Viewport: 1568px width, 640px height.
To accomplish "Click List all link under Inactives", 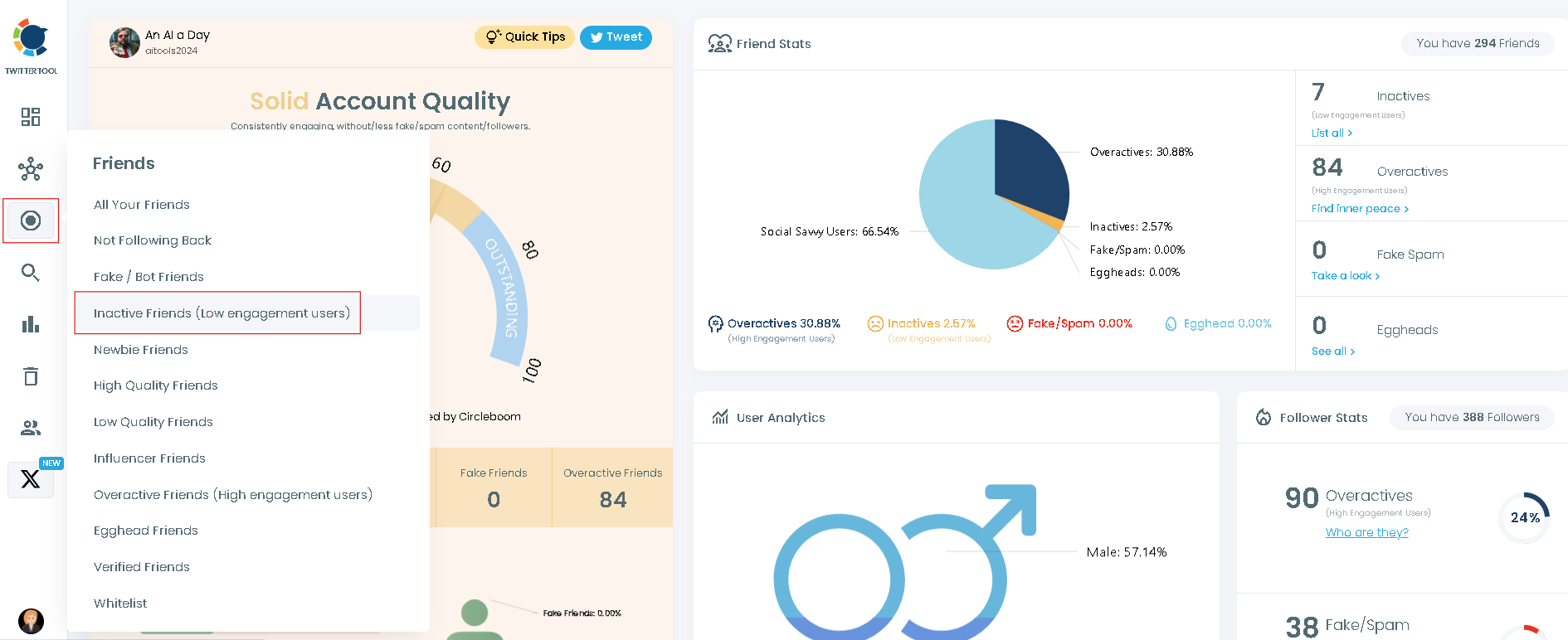I will tap(1332, 133).
